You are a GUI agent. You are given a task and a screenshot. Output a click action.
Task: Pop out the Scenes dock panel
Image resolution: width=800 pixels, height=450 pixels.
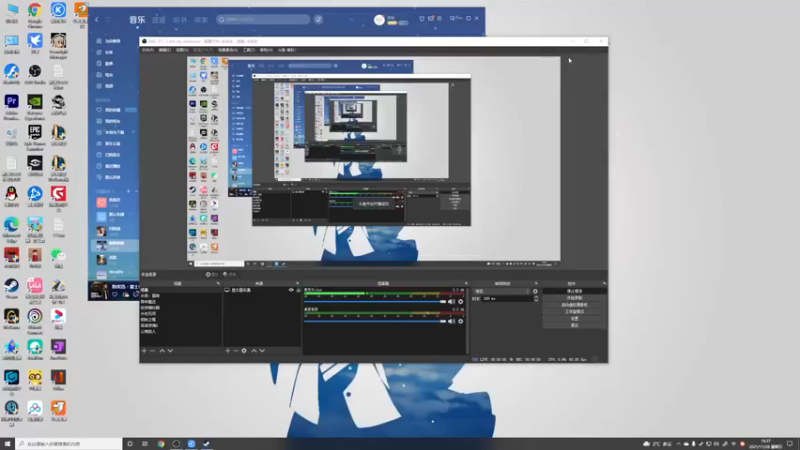pos(218,283)
